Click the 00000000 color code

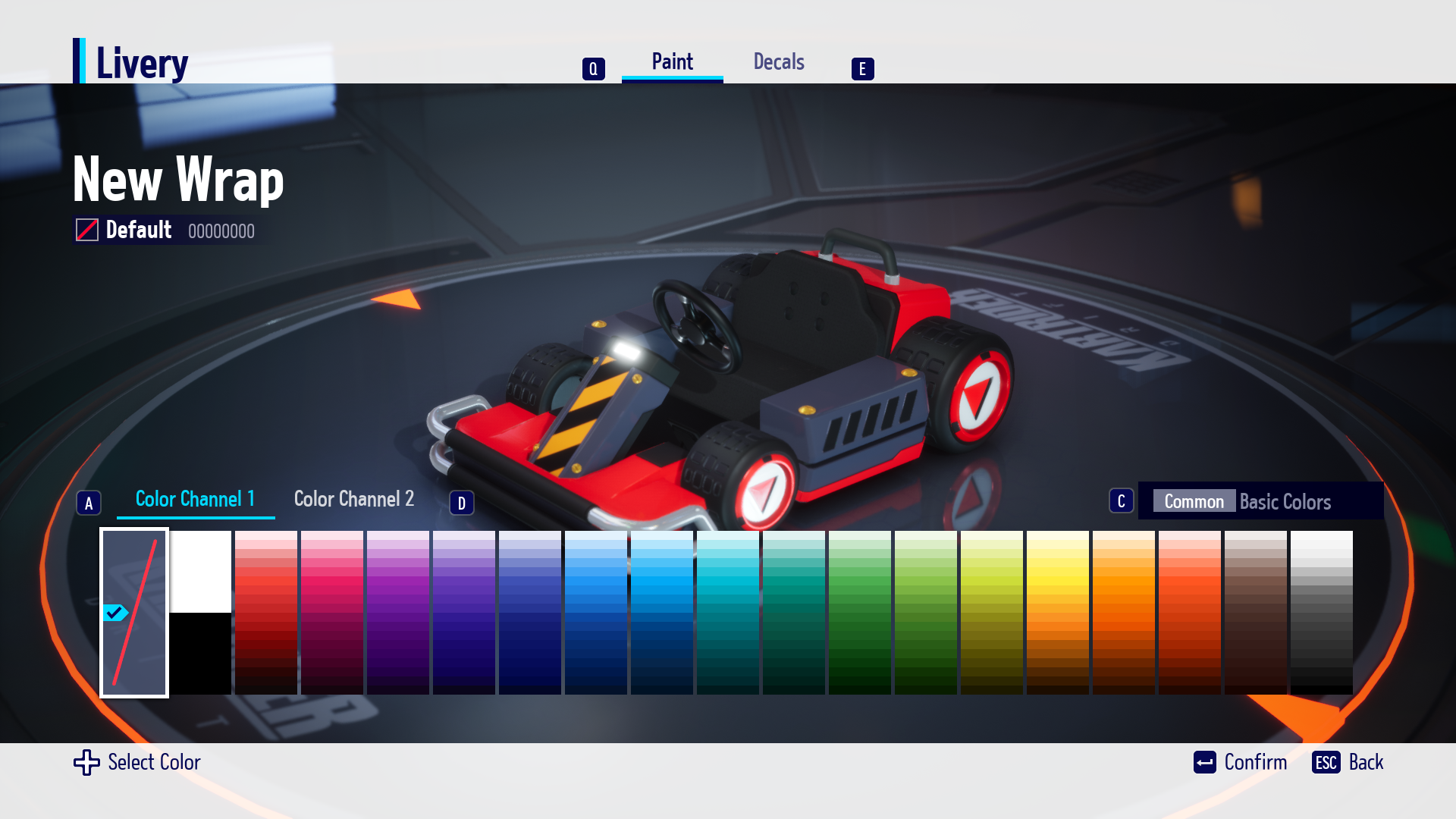pyautogui.click(x=221, y=231)
